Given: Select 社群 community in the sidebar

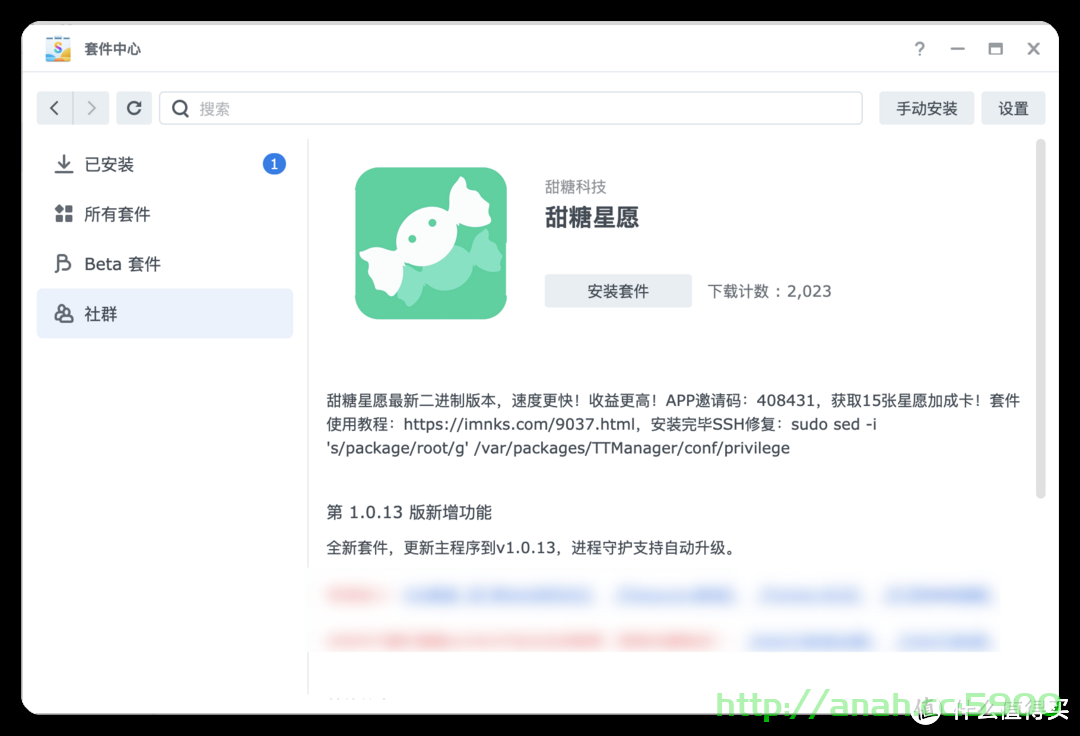Looking at the screenshot, I should coord(165,313).
